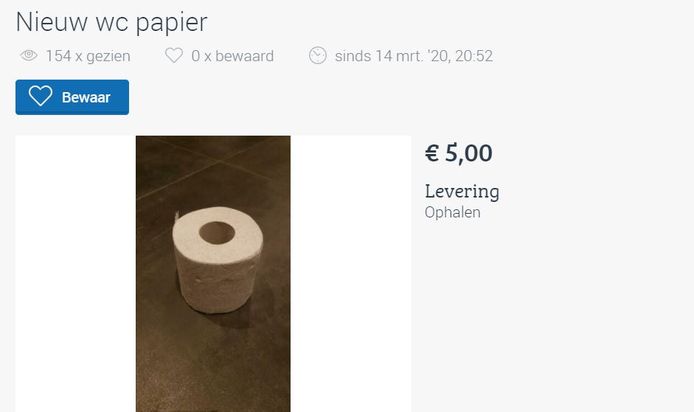Click the Ophalen delivery option text
The image size is (694, 412).
pos(452,212)
